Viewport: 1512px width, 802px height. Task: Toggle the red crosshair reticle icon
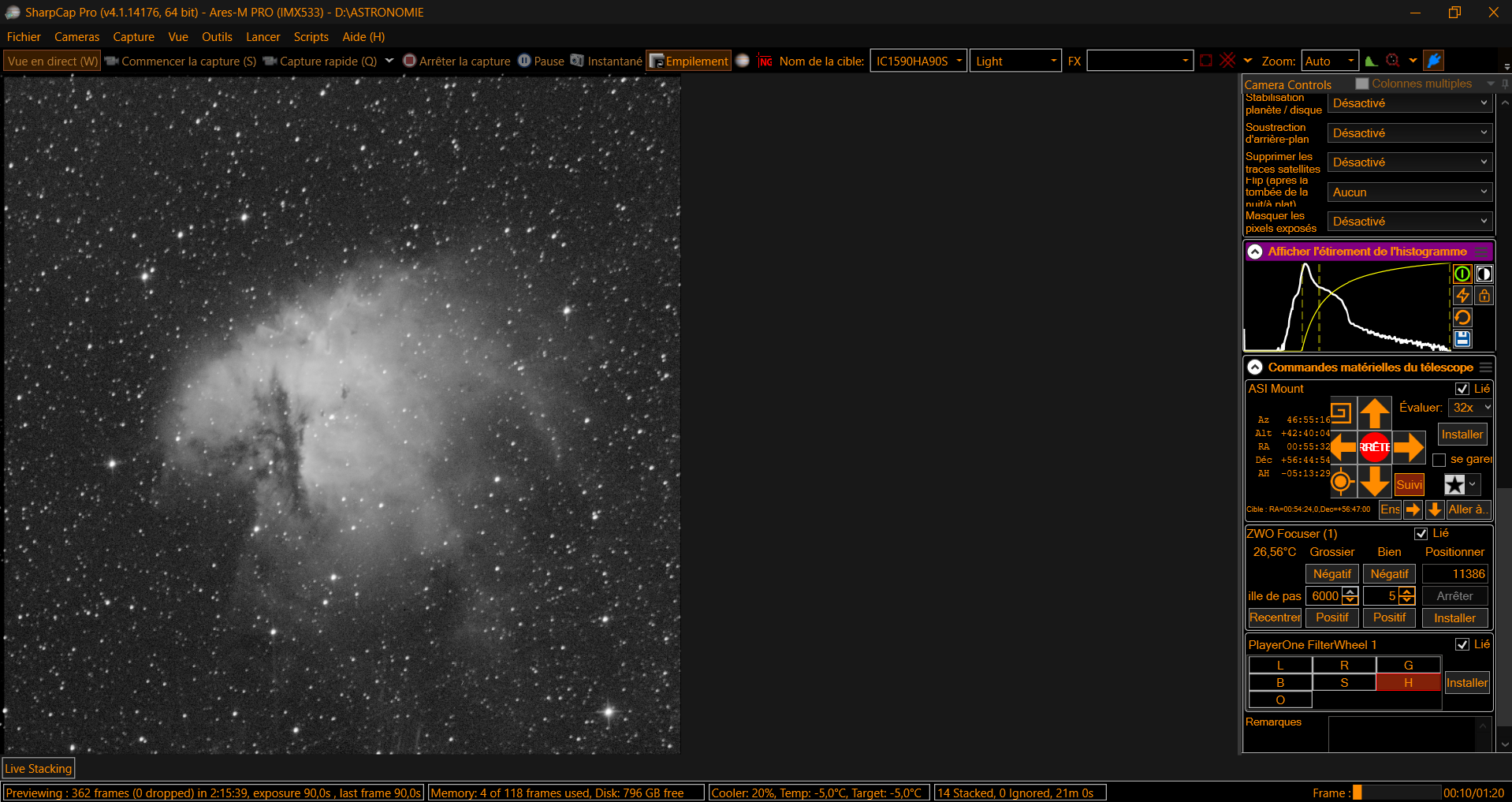pyautogui.click(x=1227, y=61)
